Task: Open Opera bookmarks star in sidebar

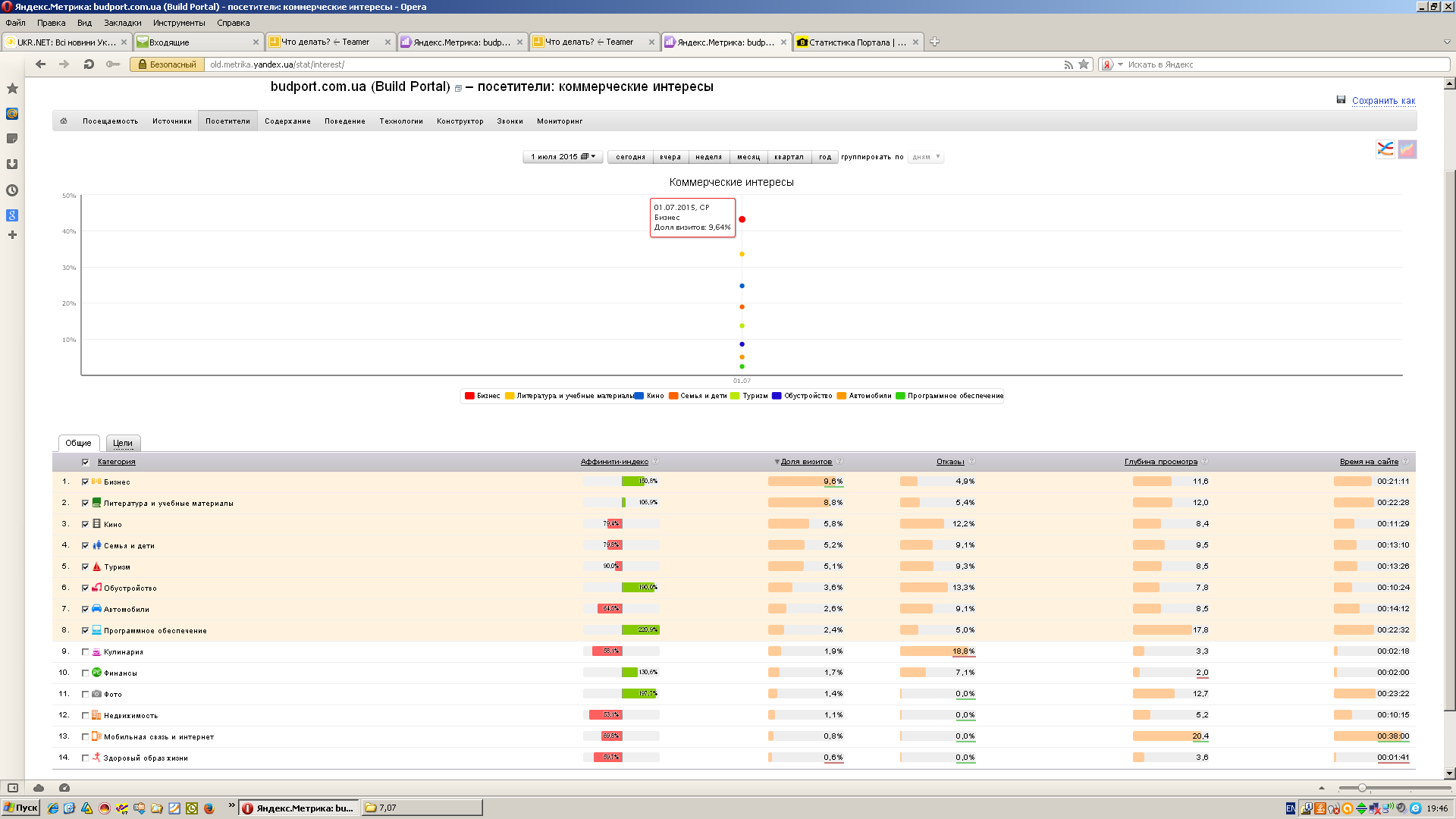Action: (x=12, y=89)
